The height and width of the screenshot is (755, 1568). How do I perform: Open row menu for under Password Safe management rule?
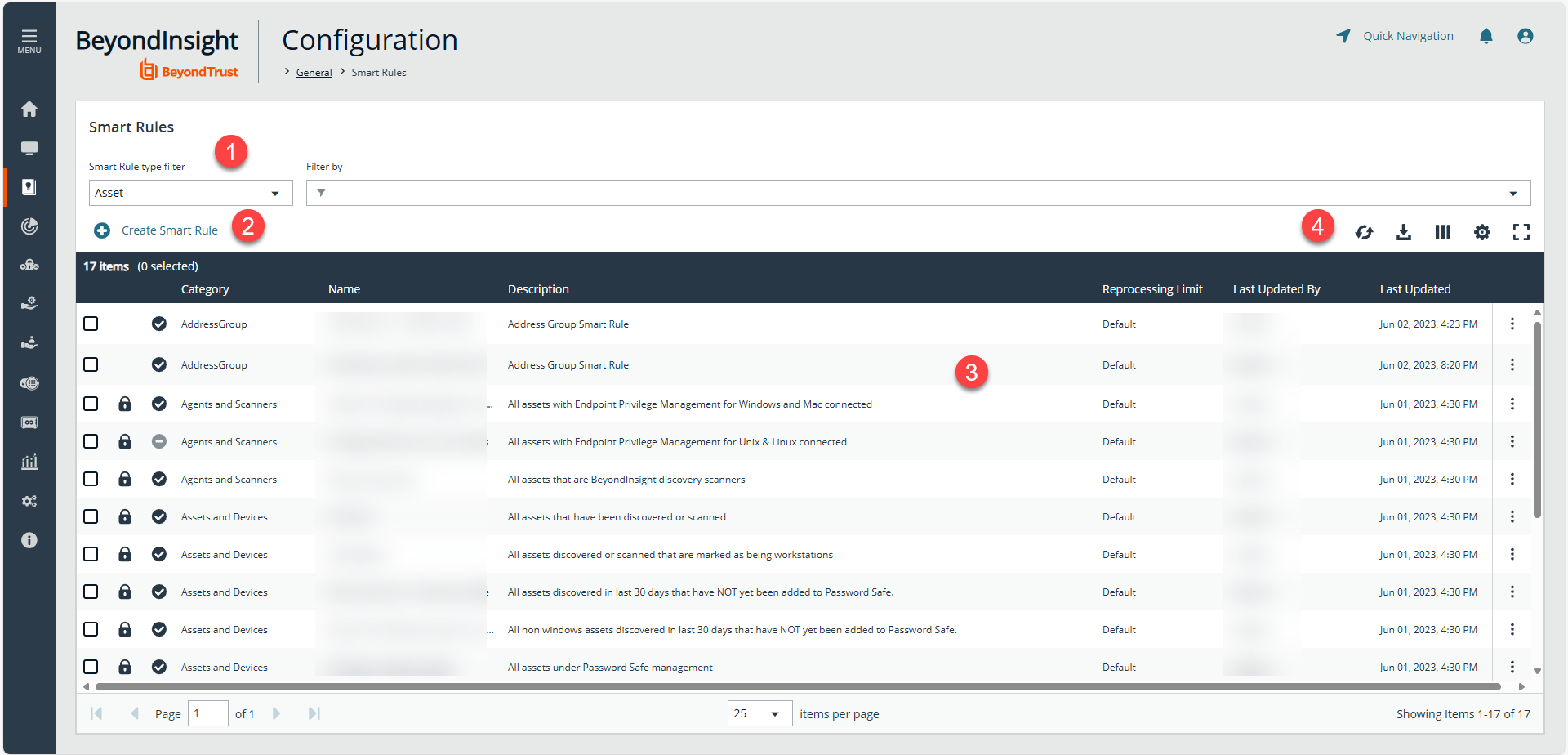[1512, 667]
